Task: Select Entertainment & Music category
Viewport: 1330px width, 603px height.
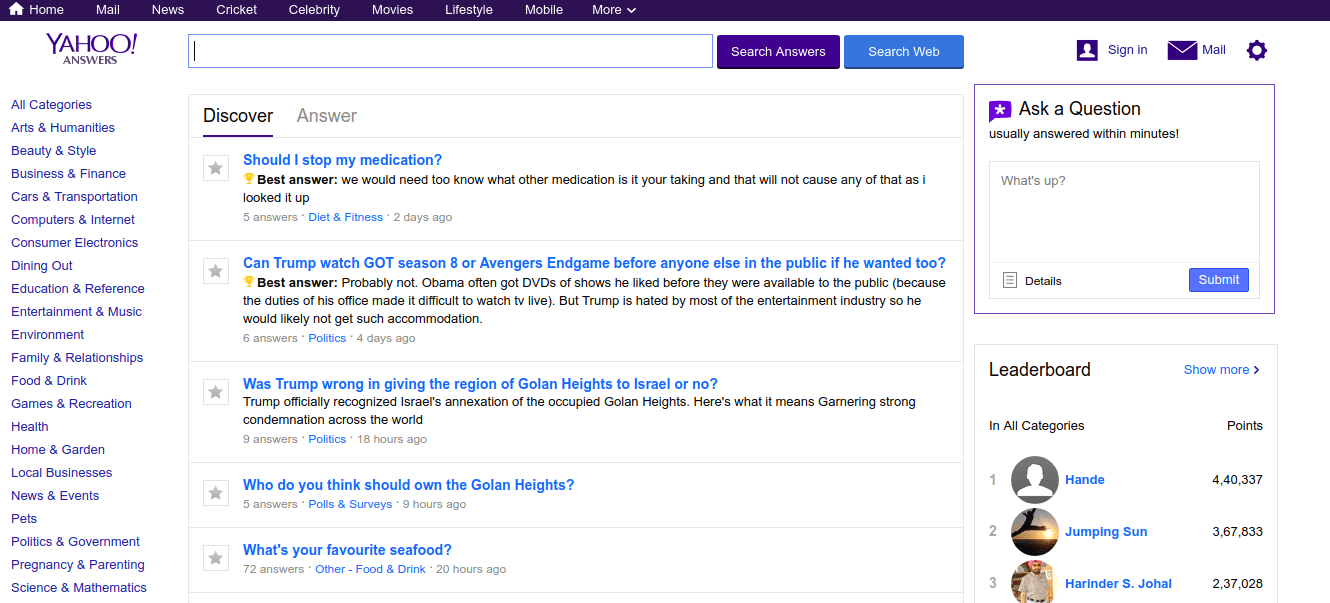Action: tap(77, 312)
